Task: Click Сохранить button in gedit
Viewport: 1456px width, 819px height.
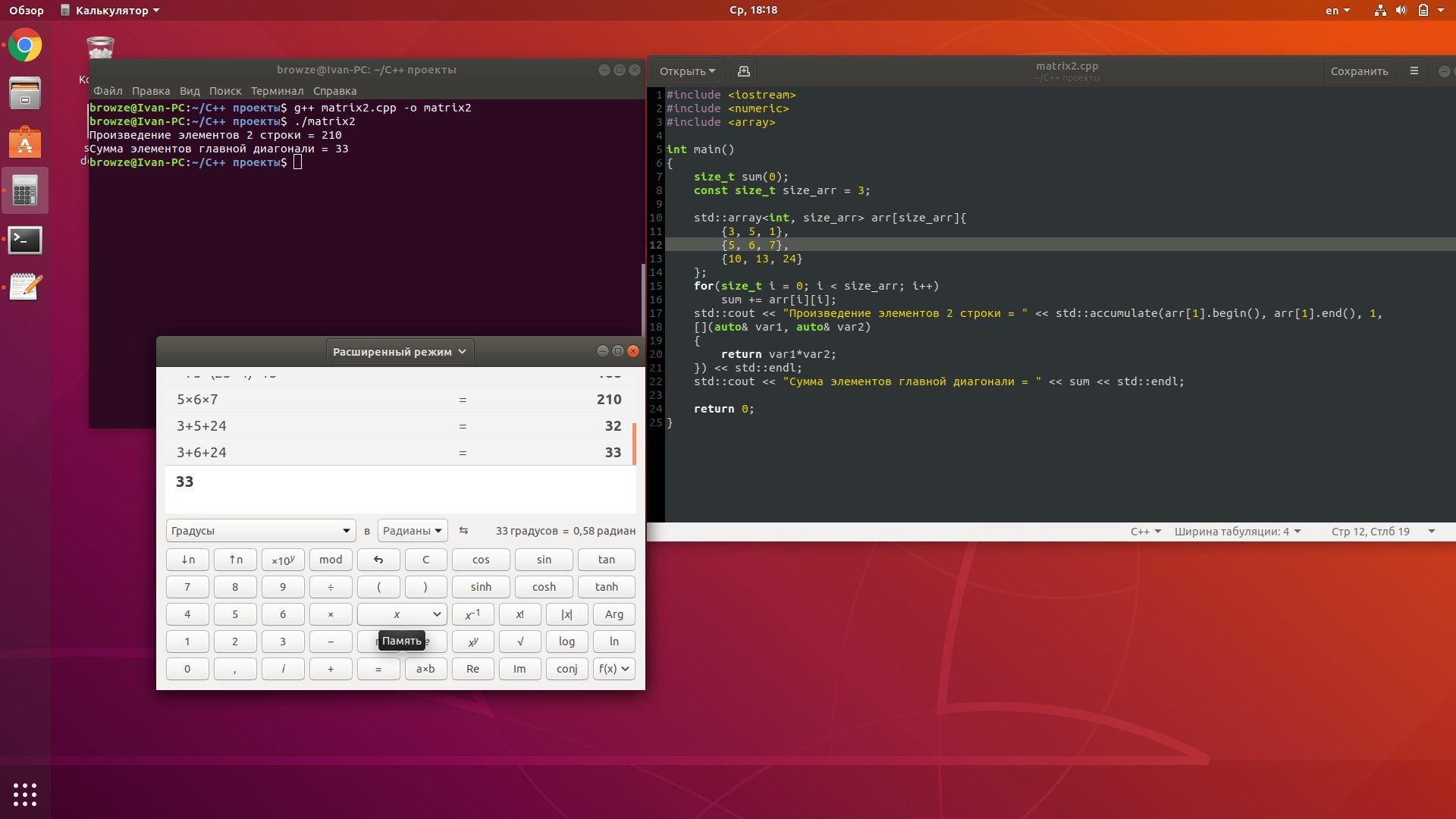Action: click(1359, 71)
